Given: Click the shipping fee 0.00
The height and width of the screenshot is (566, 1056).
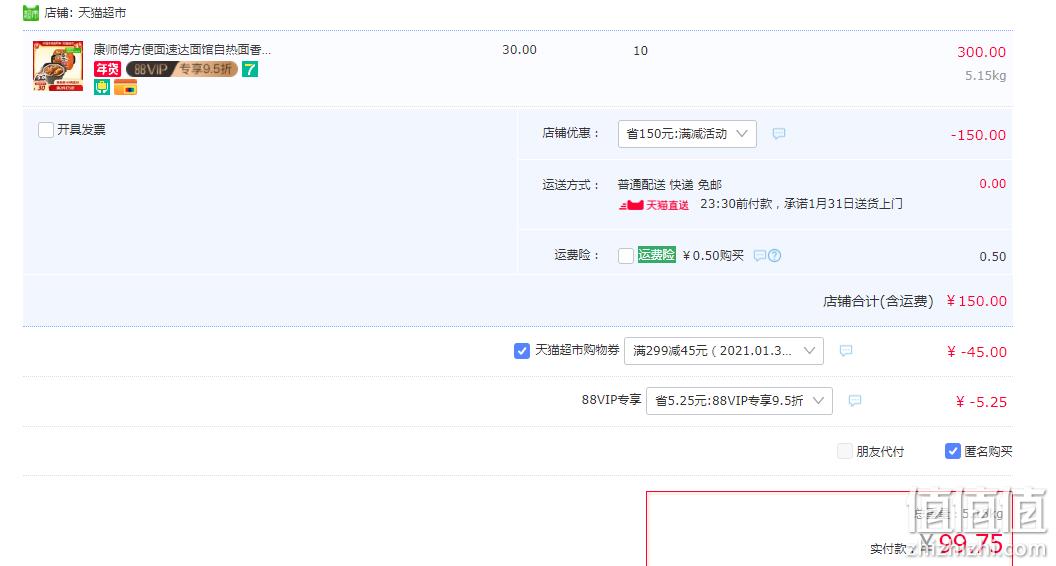Looking at the screenshot, I should pyautogui.click(x=993, y=183).
